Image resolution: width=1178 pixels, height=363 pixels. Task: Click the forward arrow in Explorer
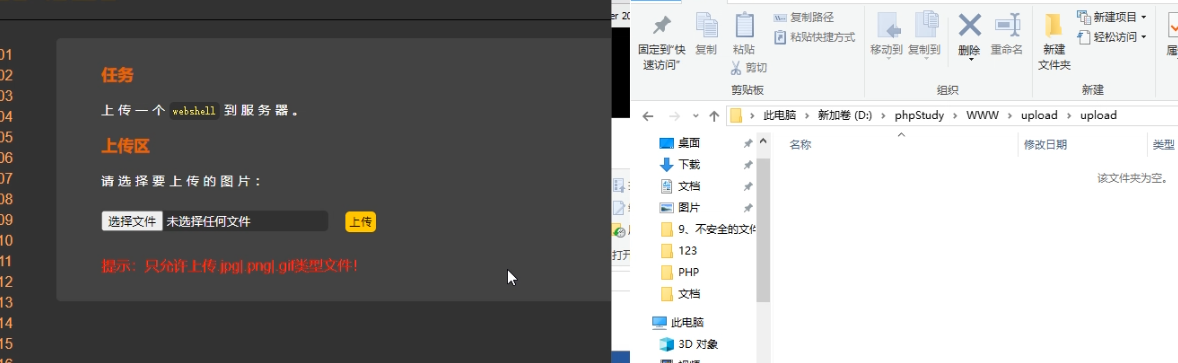click(674, 116)
